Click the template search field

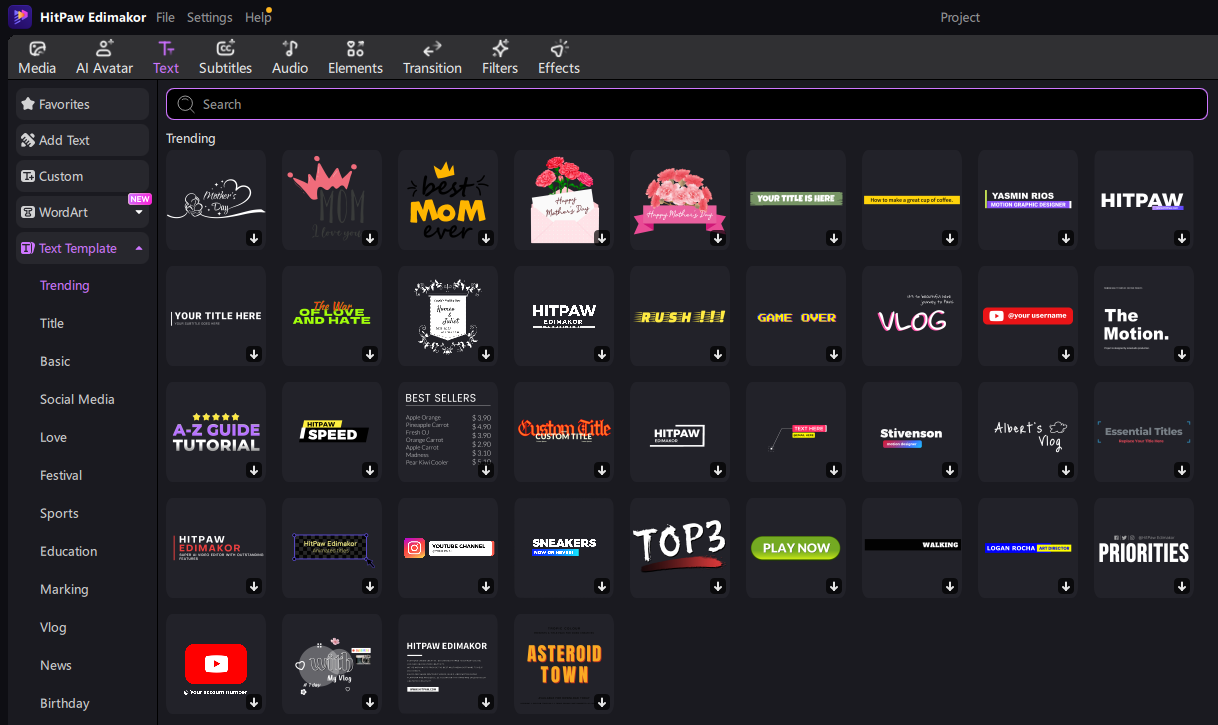click(687, 104)
